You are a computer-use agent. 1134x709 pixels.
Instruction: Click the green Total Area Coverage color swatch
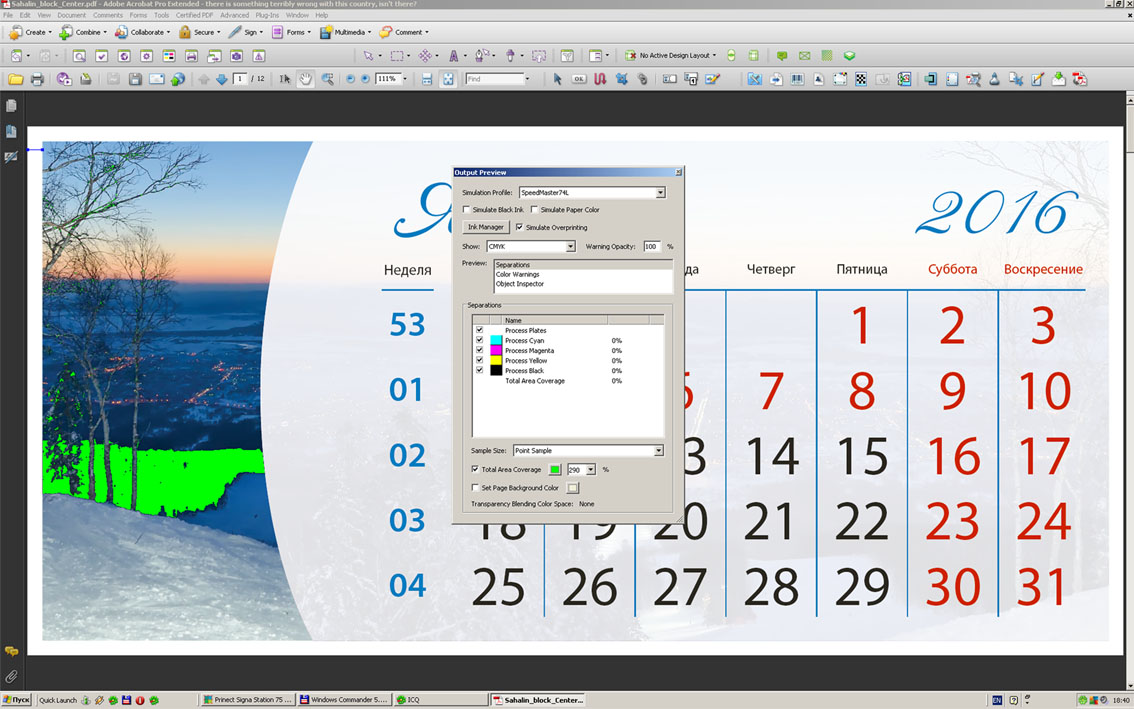(x=555, y=470)
